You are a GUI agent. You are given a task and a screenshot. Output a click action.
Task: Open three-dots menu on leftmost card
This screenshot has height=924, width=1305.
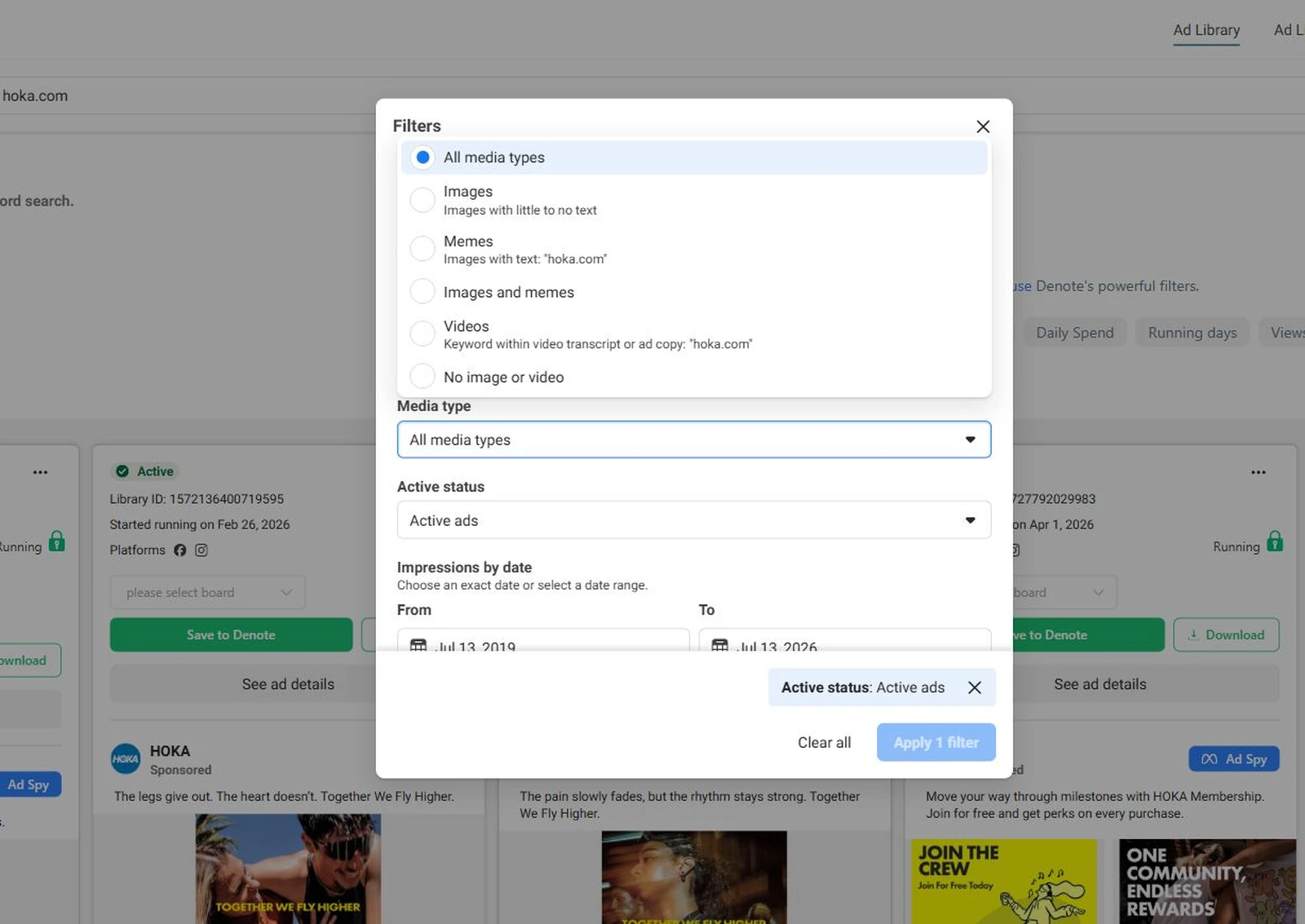click(x=40, y=472)
